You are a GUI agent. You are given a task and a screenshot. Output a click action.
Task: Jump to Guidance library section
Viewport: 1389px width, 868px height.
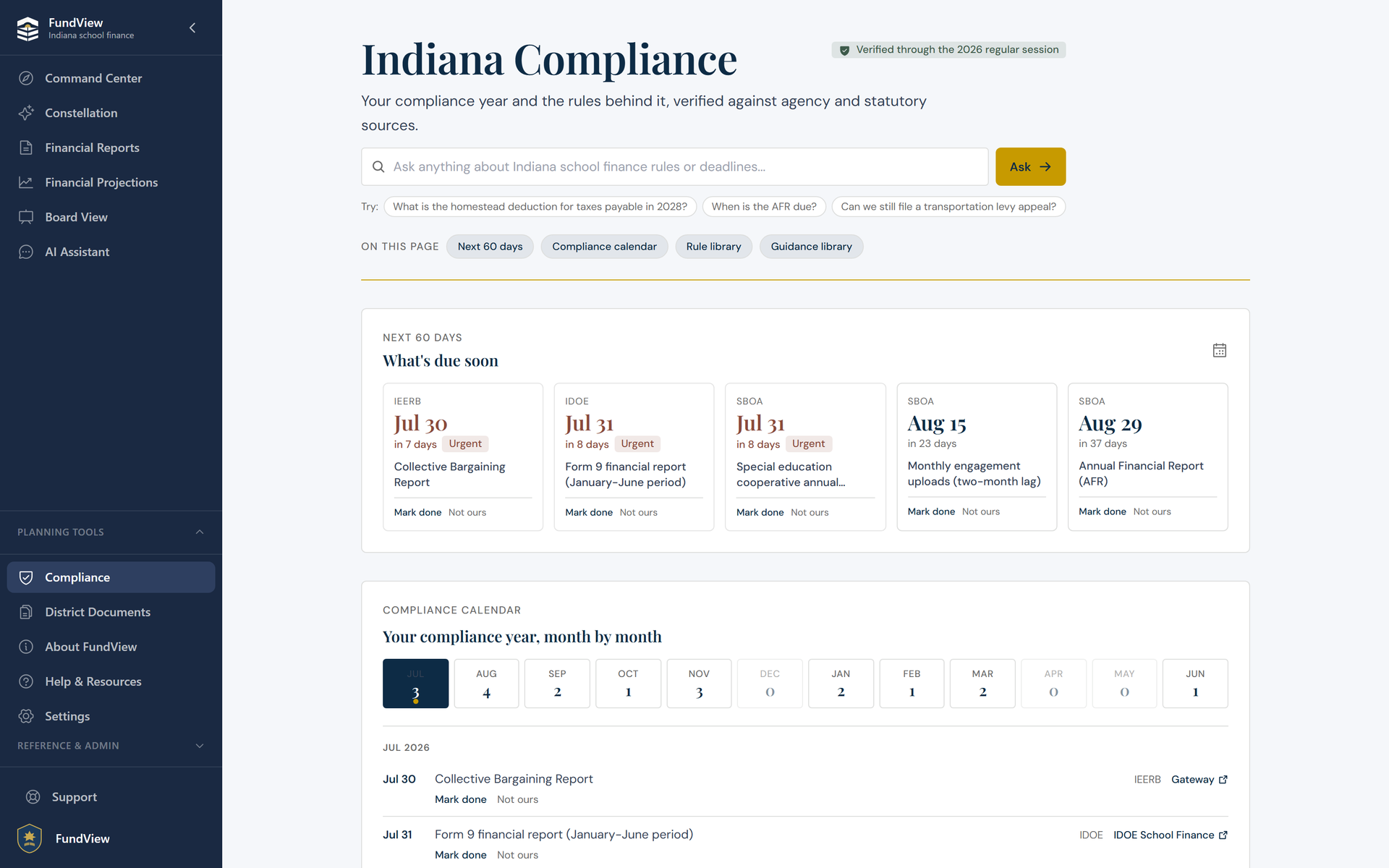click(x=811, y=247)
